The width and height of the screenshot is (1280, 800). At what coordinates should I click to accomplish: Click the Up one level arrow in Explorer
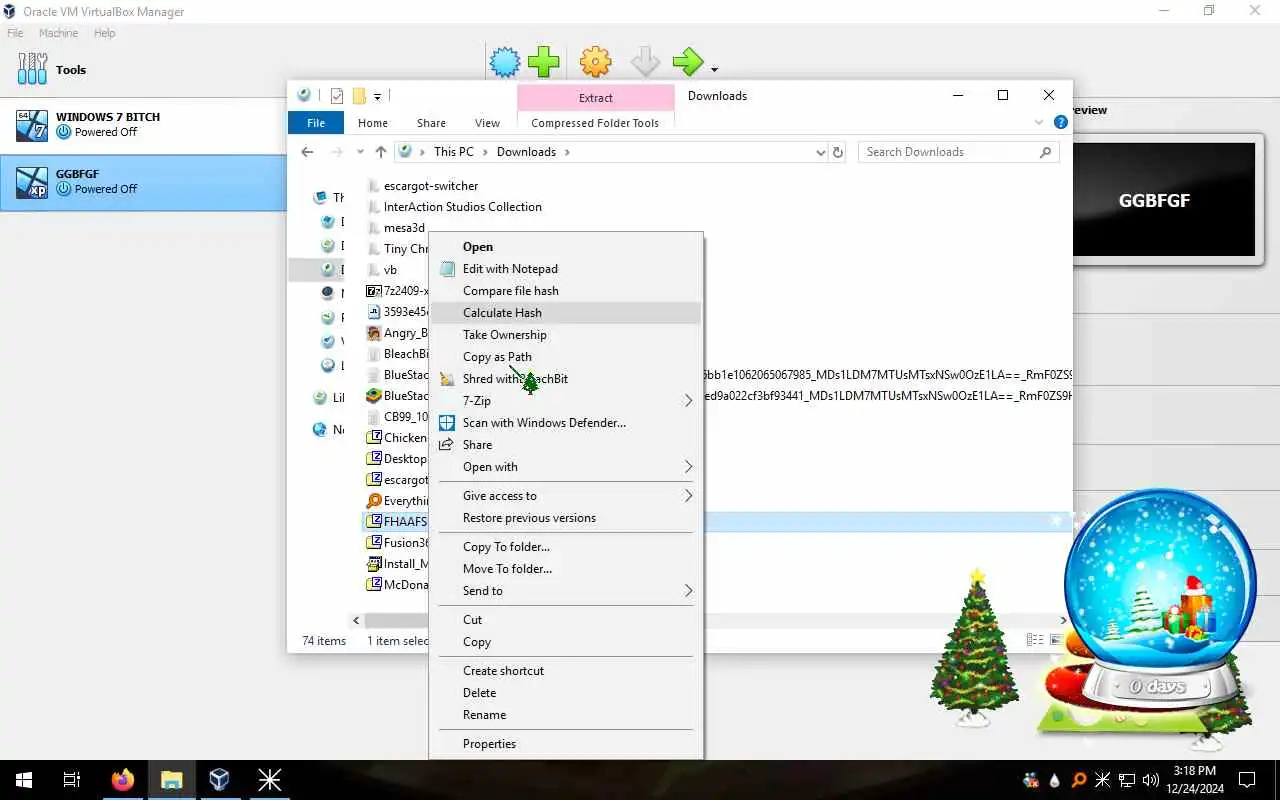point(381,152)
